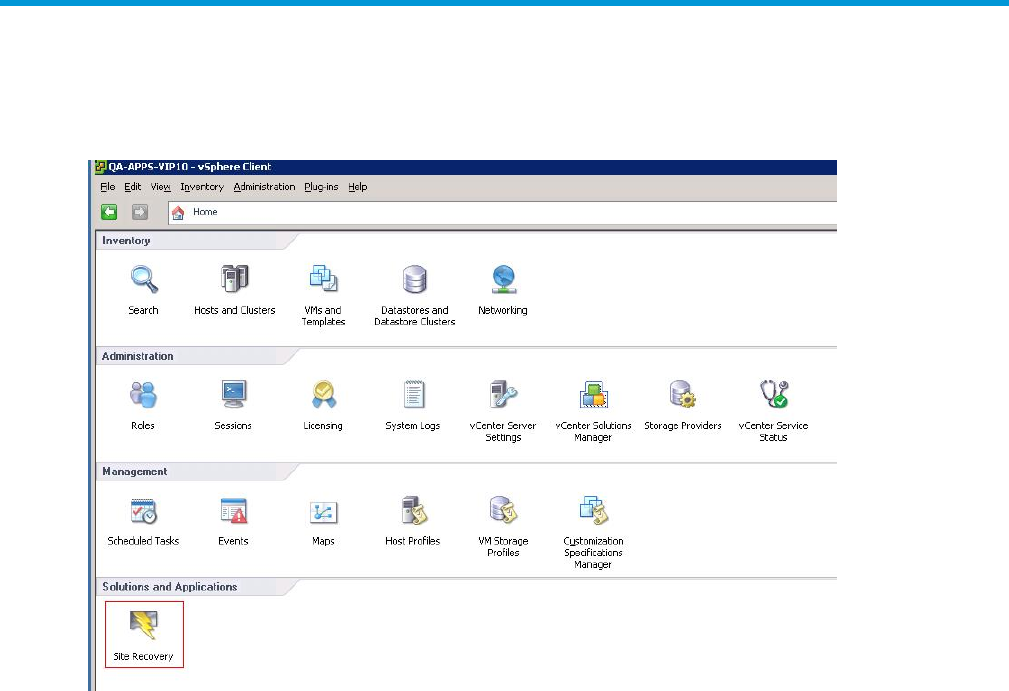The width and height of the screenshot is (1009, 691).
Task: Click the Home icon in address bar
Action: click(178, 212)
